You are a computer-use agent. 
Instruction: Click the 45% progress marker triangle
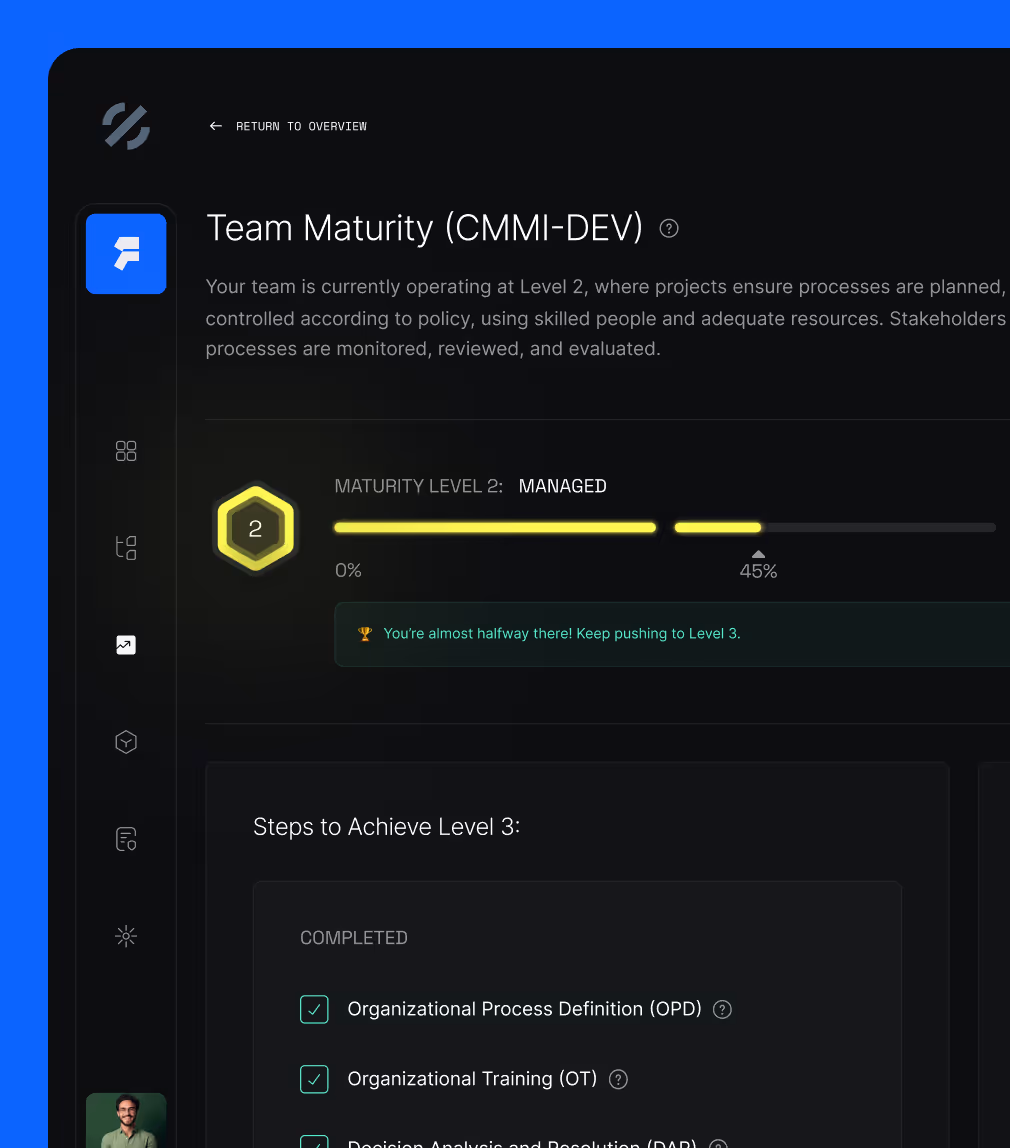pos(758,554)
